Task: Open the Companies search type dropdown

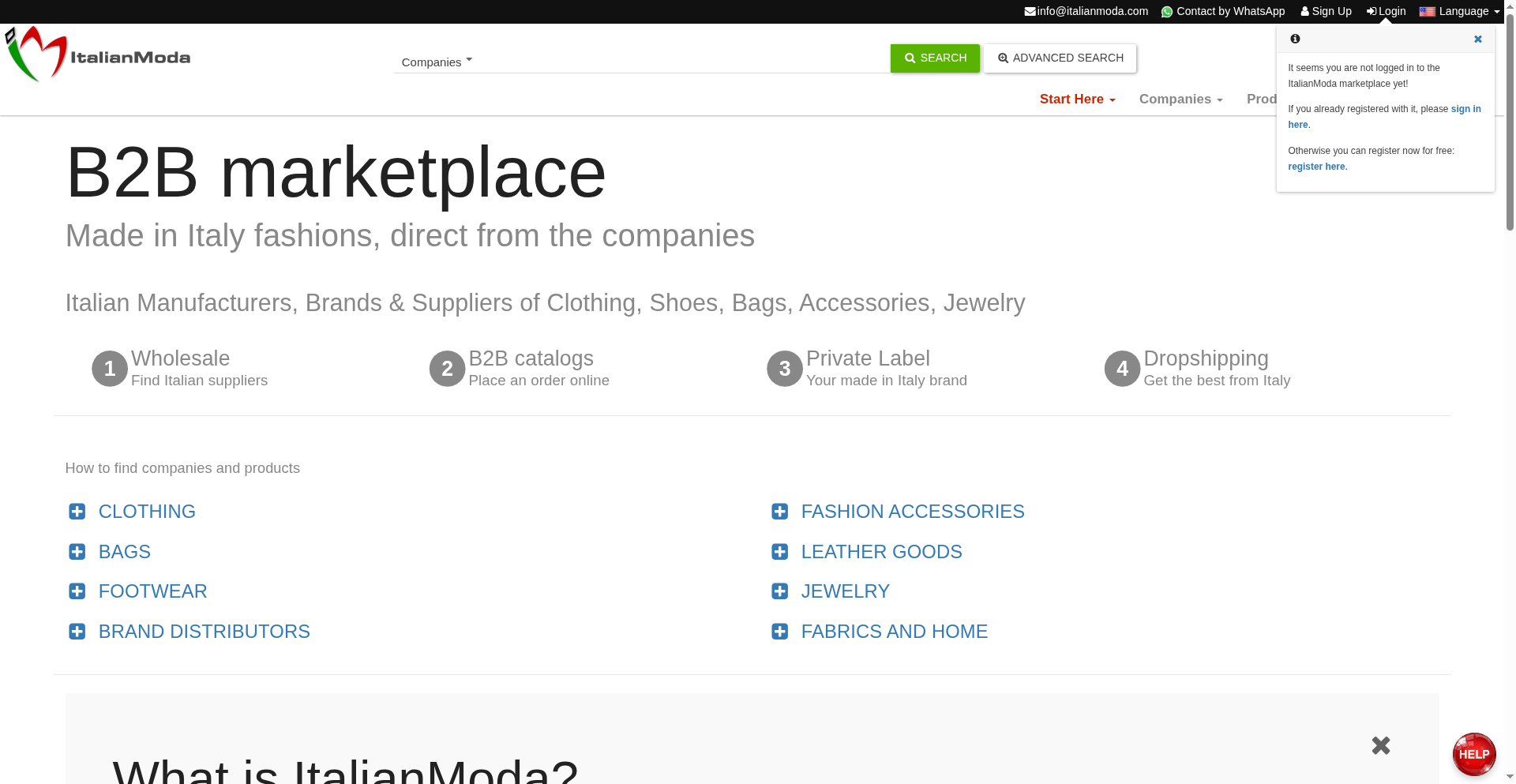Action: (437, 62)
